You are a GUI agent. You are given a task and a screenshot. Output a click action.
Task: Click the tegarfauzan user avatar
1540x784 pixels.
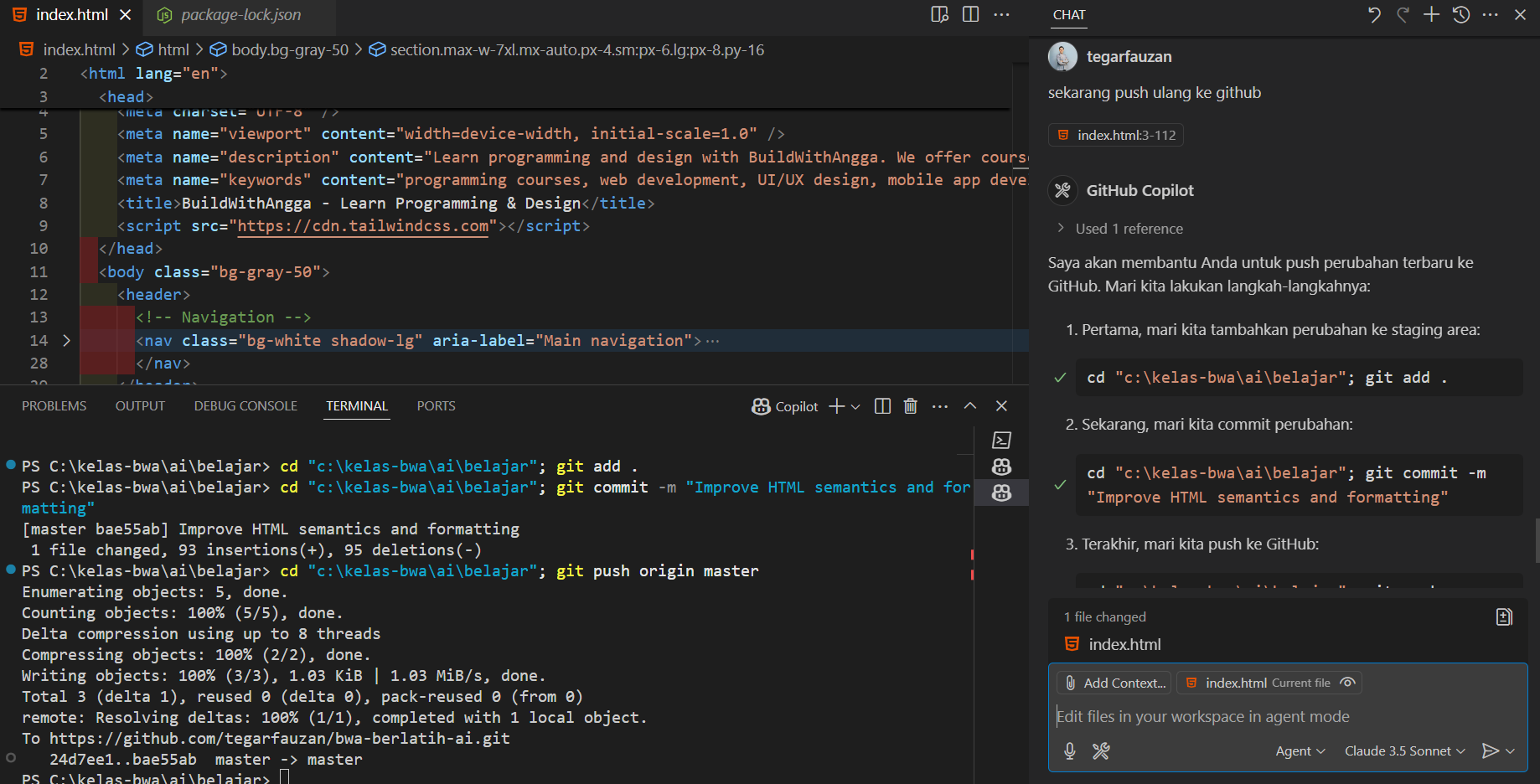1062,57
